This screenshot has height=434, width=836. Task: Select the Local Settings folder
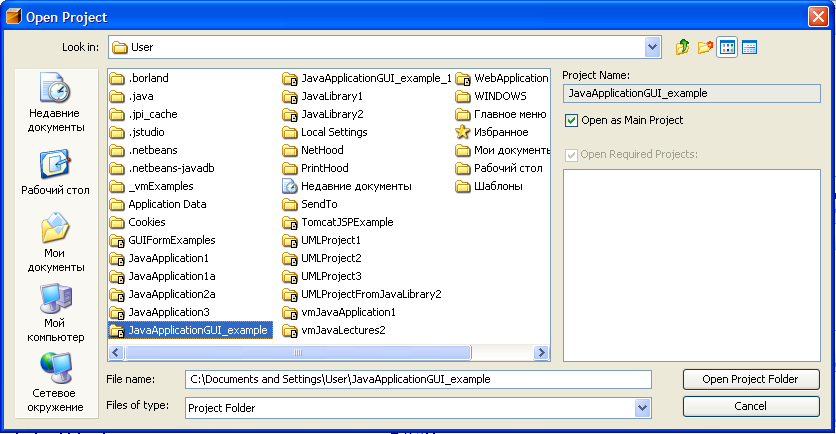325,132
